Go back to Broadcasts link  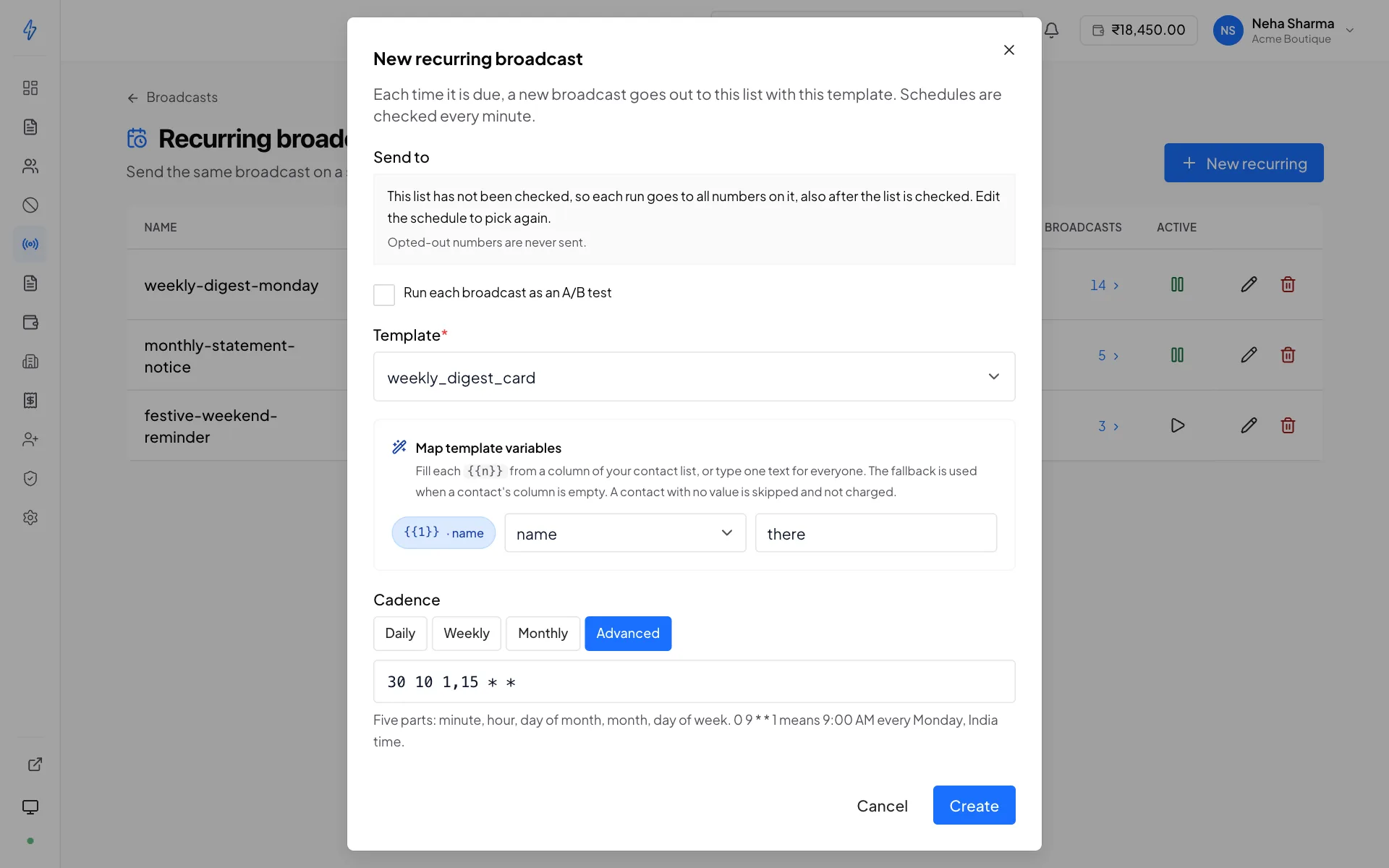172,98
